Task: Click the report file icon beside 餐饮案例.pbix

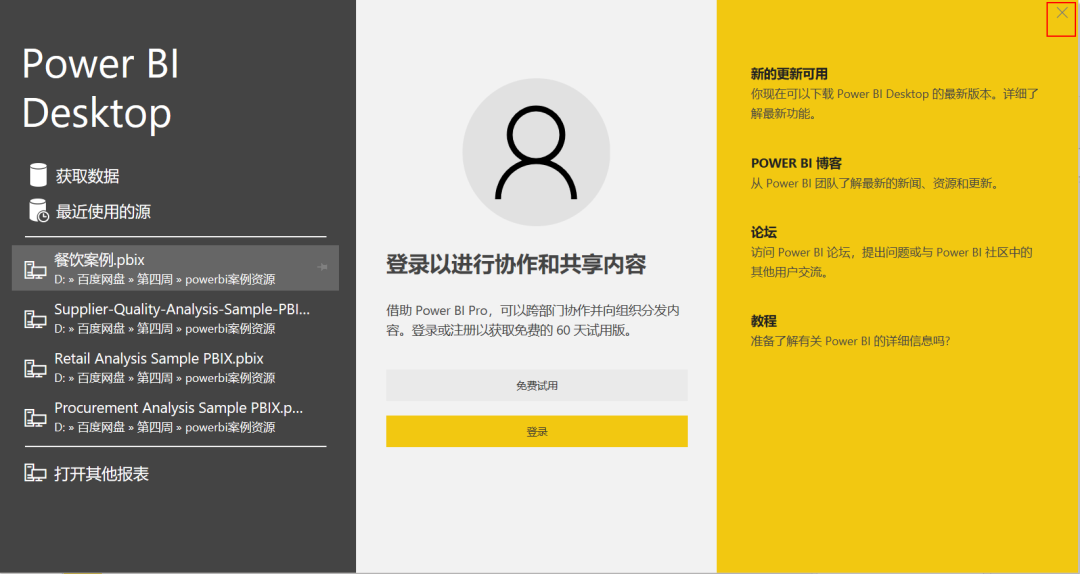Action: click(x=35, y=269)
